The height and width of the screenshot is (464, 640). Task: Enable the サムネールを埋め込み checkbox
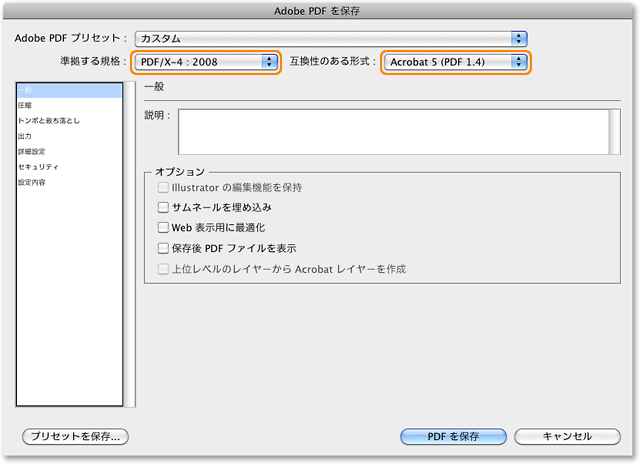coord(164,208)
